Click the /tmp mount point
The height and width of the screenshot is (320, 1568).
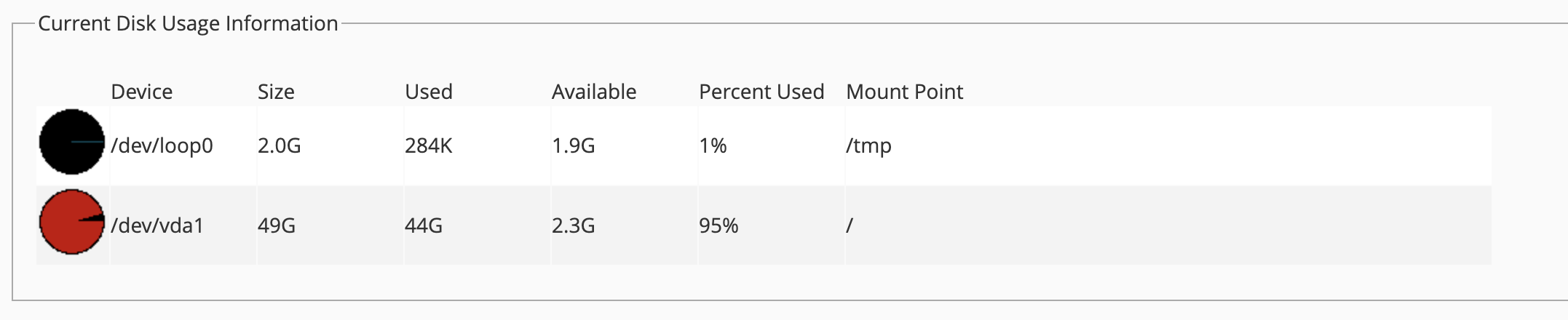(x=868, y=145)
